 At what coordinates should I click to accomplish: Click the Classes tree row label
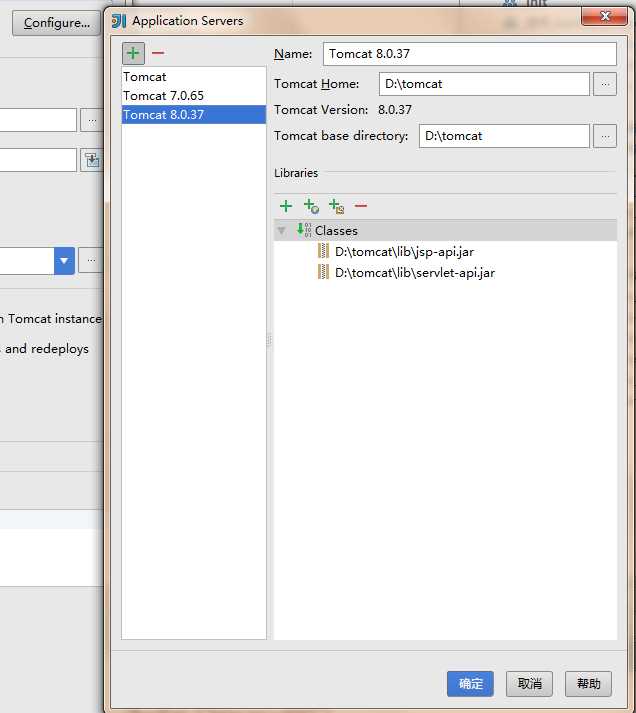pos(336,231)
